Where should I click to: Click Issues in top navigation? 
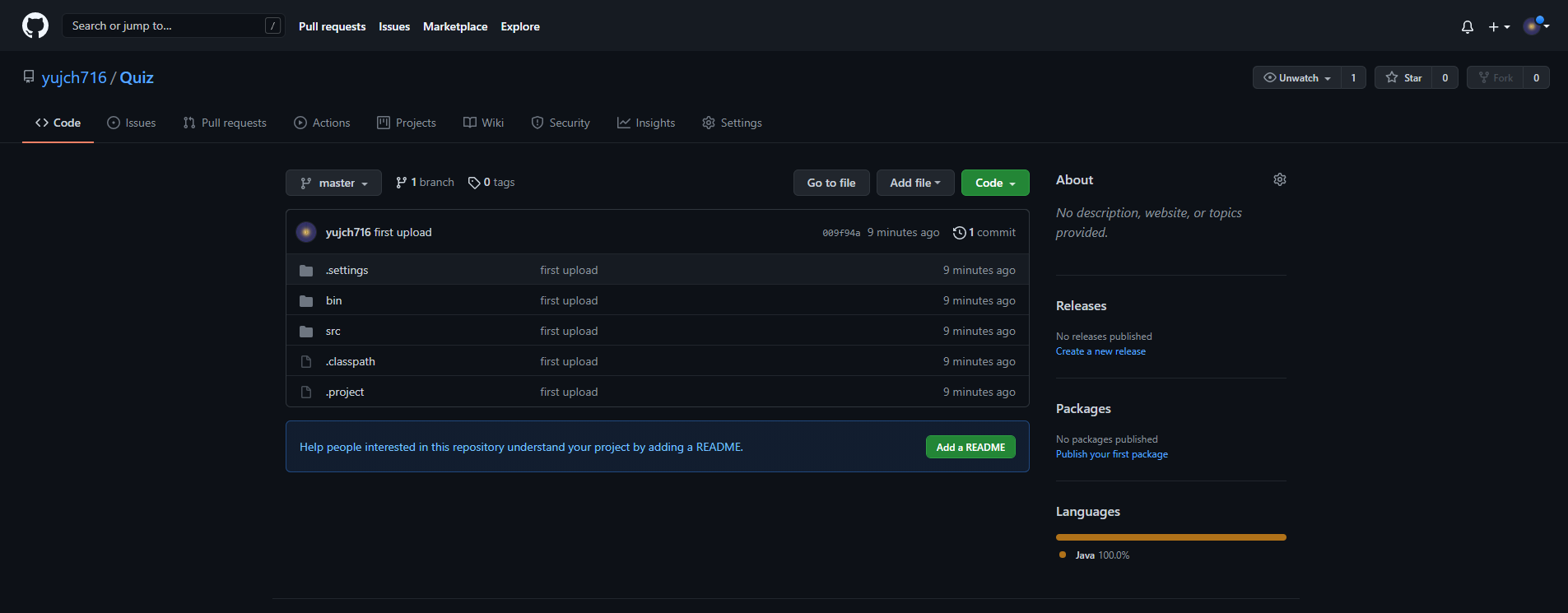pyautogui.click(x=394, y=26)
